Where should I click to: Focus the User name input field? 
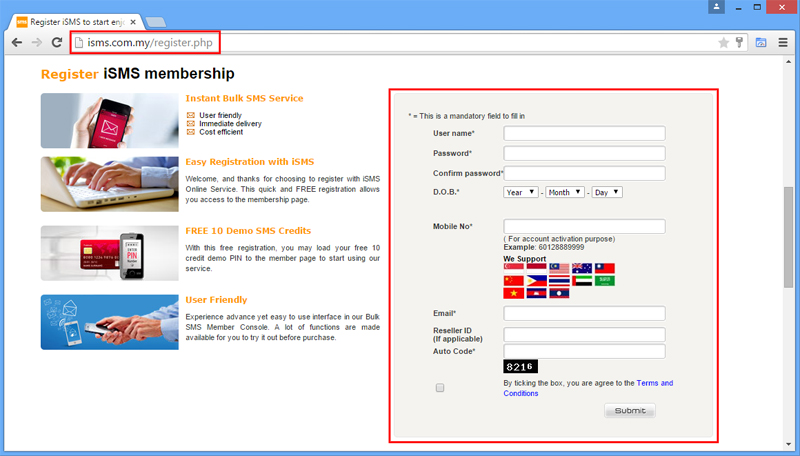click(584, 134)
